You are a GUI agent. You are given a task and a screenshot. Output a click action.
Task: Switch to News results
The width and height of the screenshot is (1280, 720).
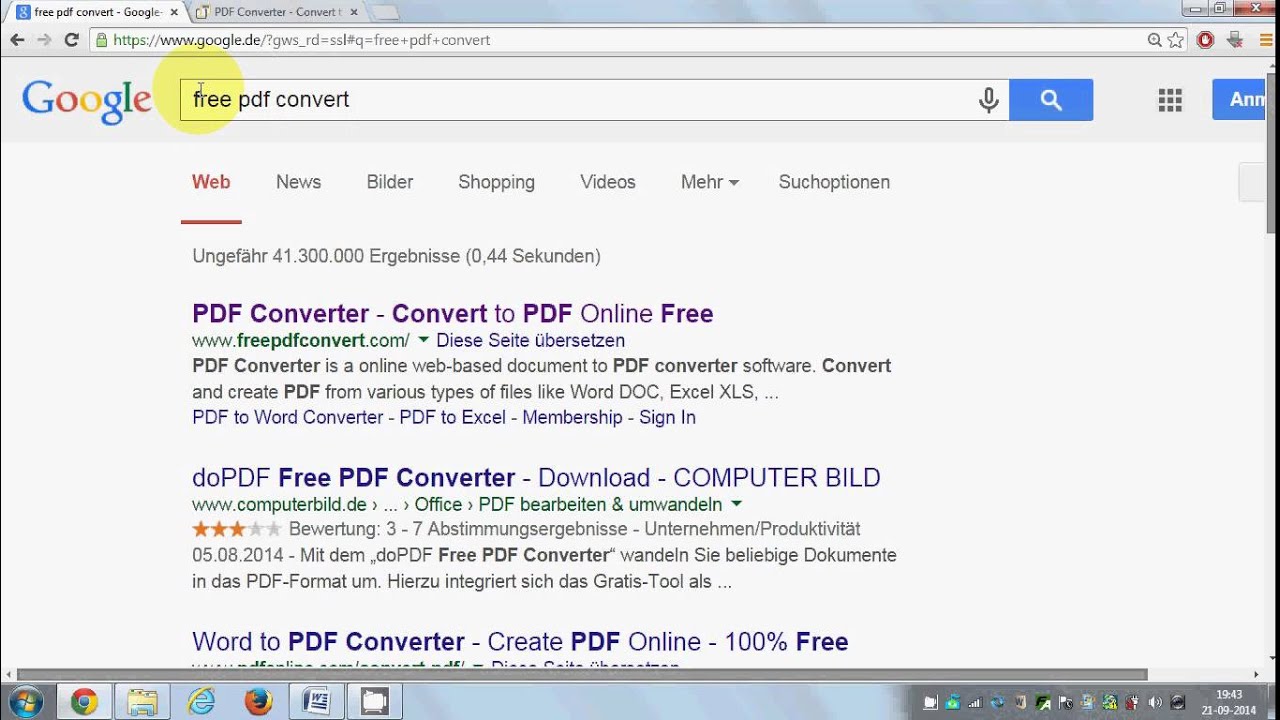click(298, 182)
